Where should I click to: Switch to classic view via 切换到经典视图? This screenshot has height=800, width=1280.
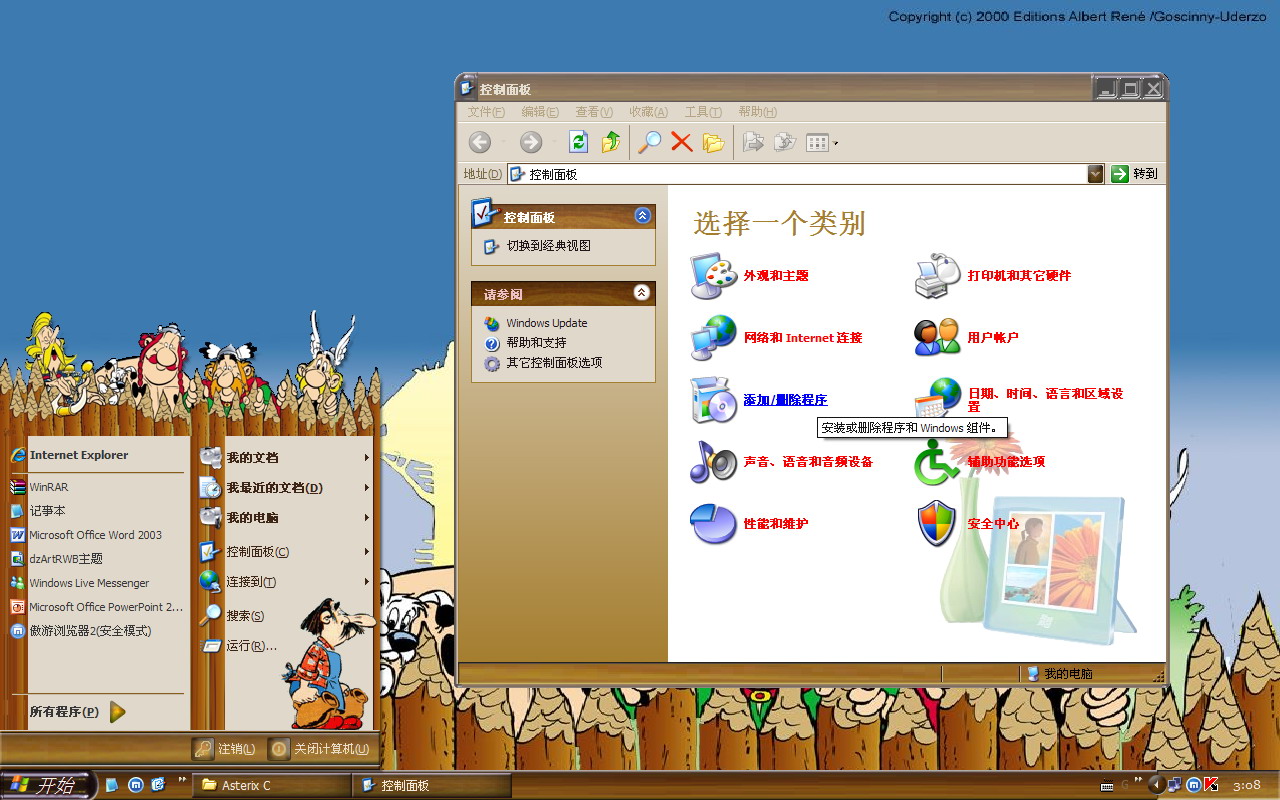pyautogui.click(x=548, y=246)
